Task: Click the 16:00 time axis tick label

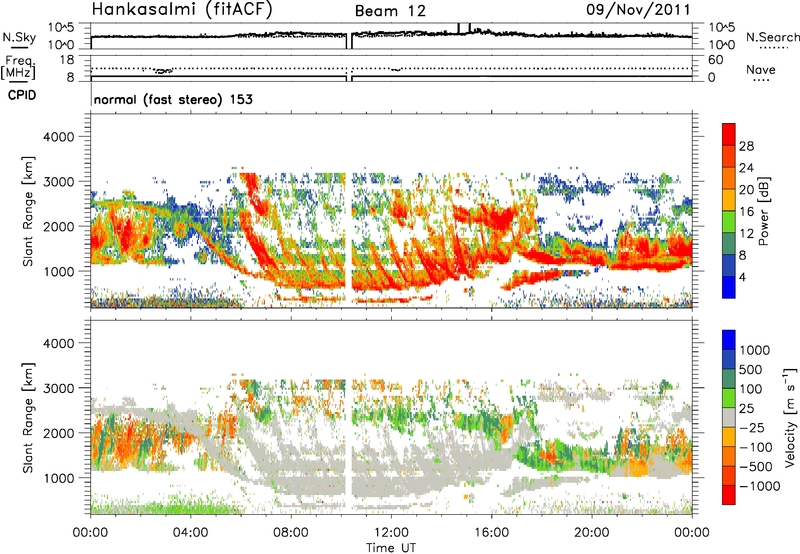Action: pos(491,533)
